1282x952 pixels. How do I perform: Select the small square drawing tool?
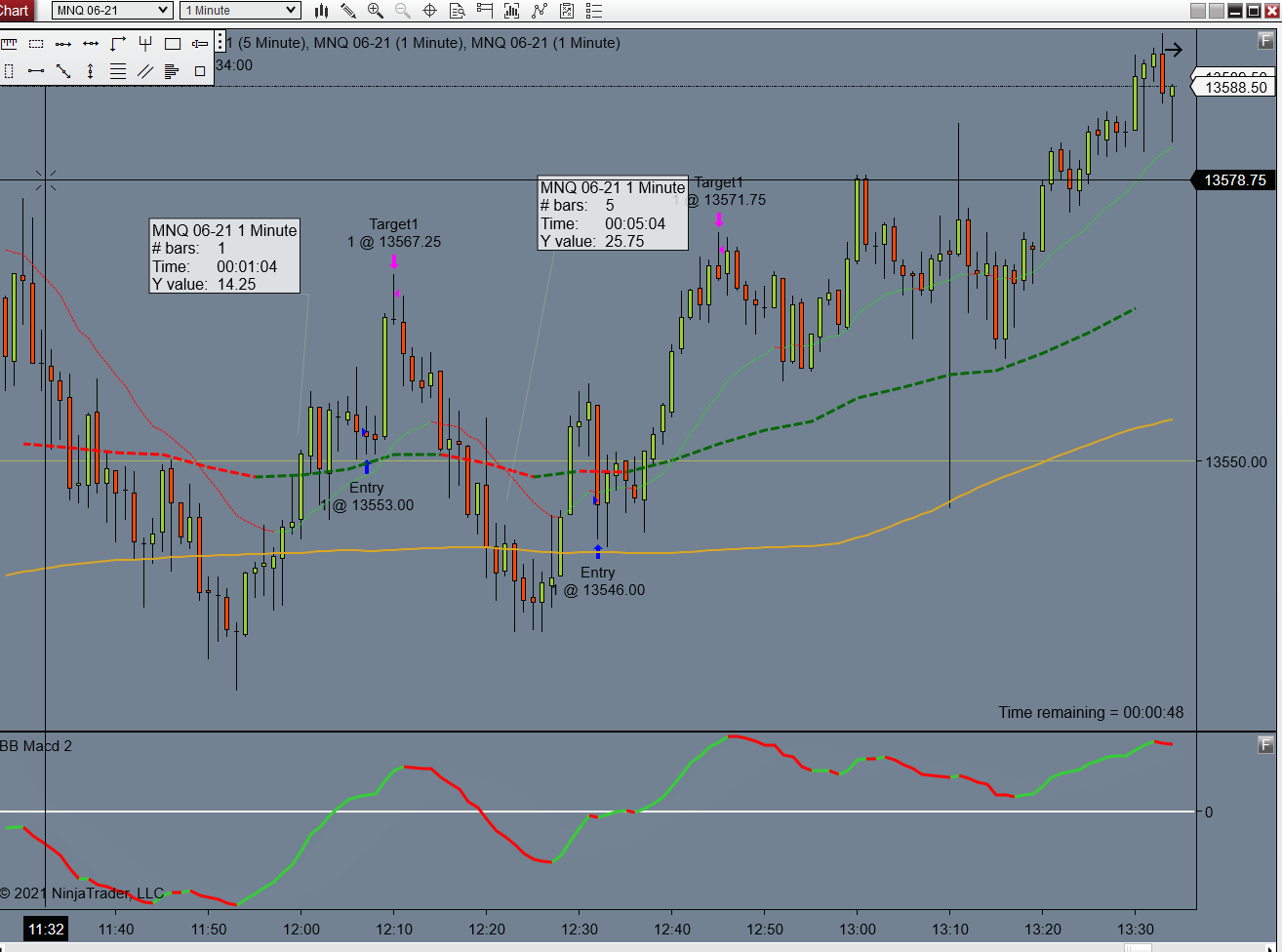200,71
